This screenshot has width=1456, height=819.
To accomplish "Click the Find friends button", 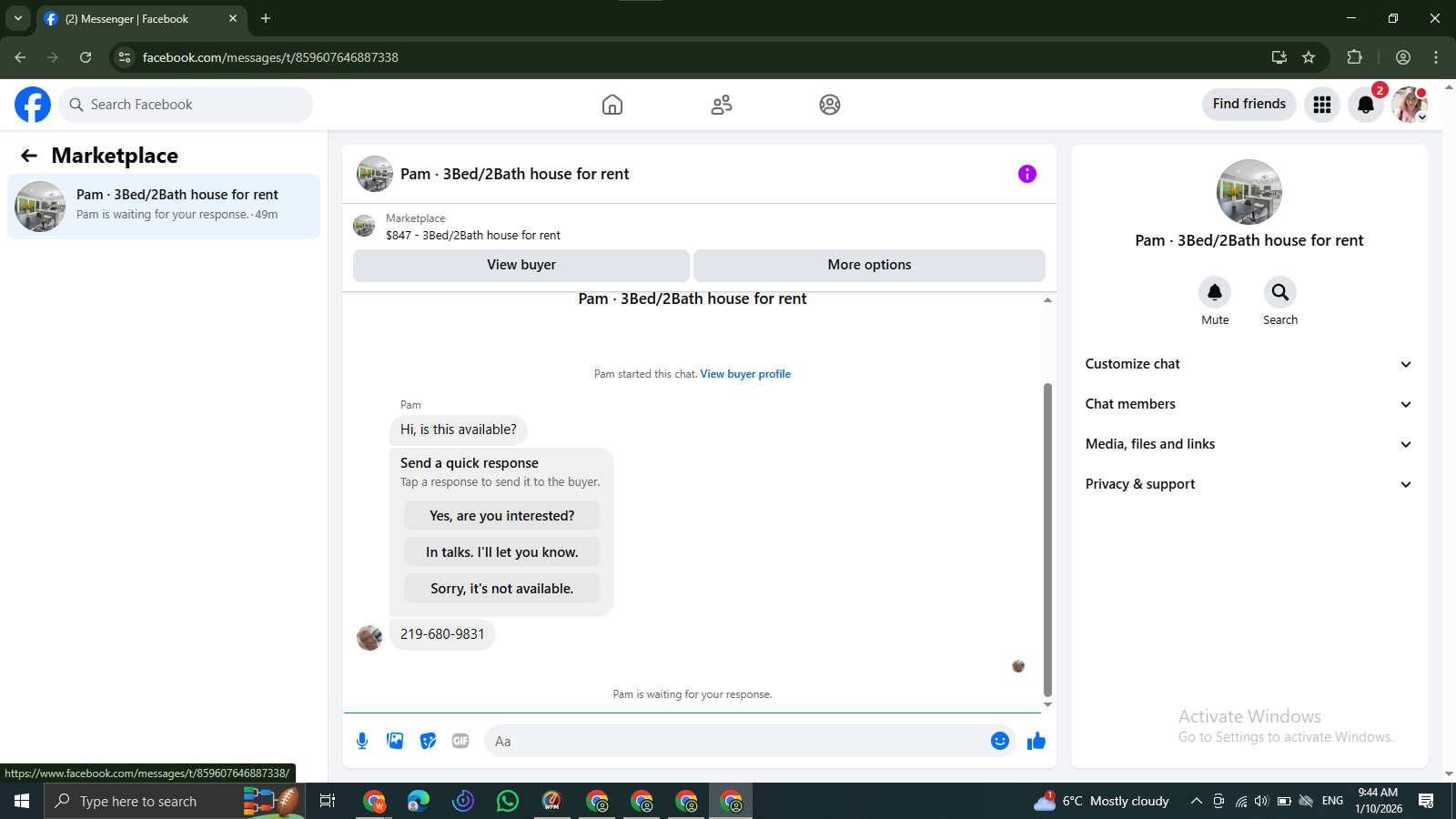I will click(1249, 104).
